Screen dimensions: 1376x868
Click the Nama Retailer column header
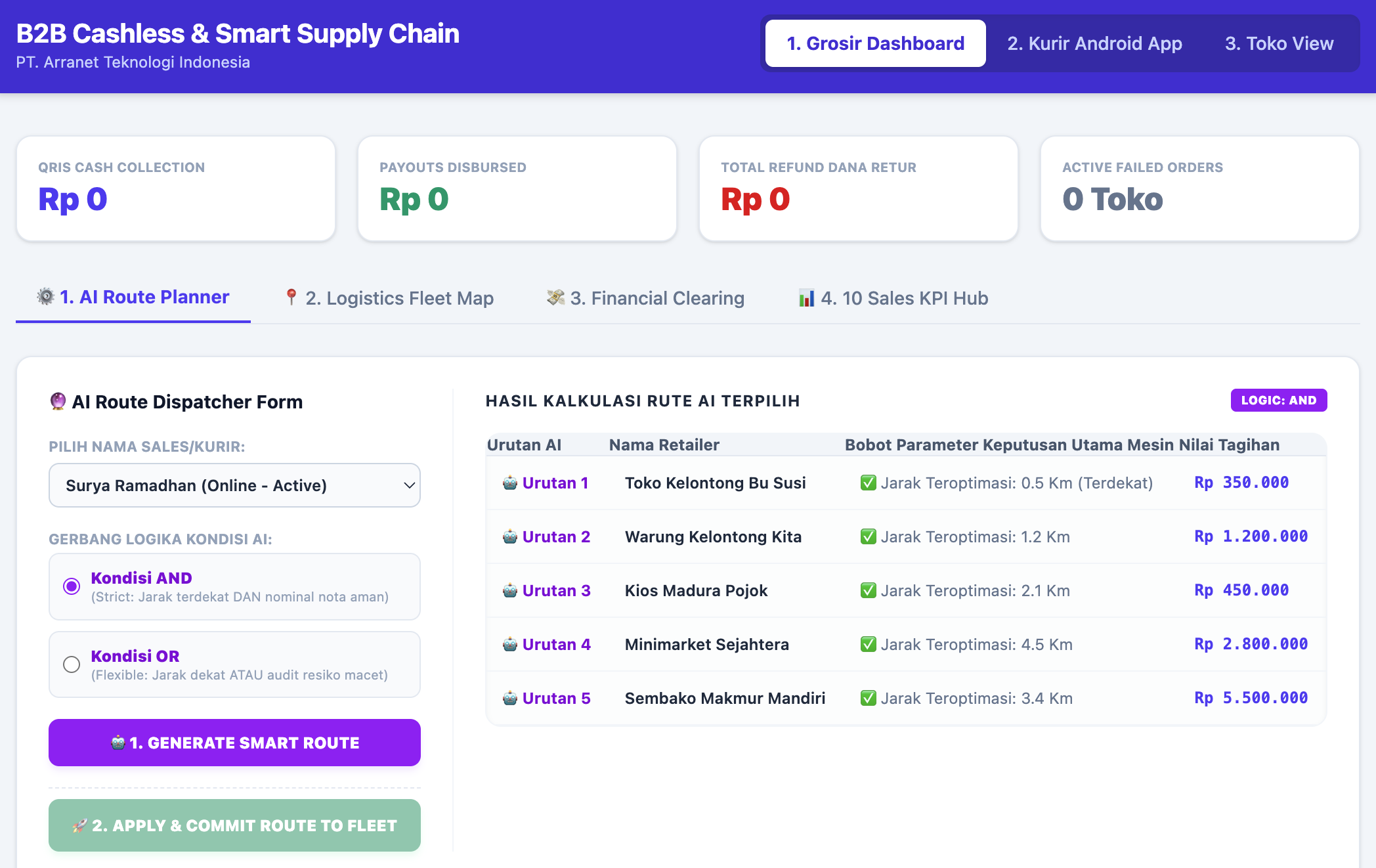(664, 445)
